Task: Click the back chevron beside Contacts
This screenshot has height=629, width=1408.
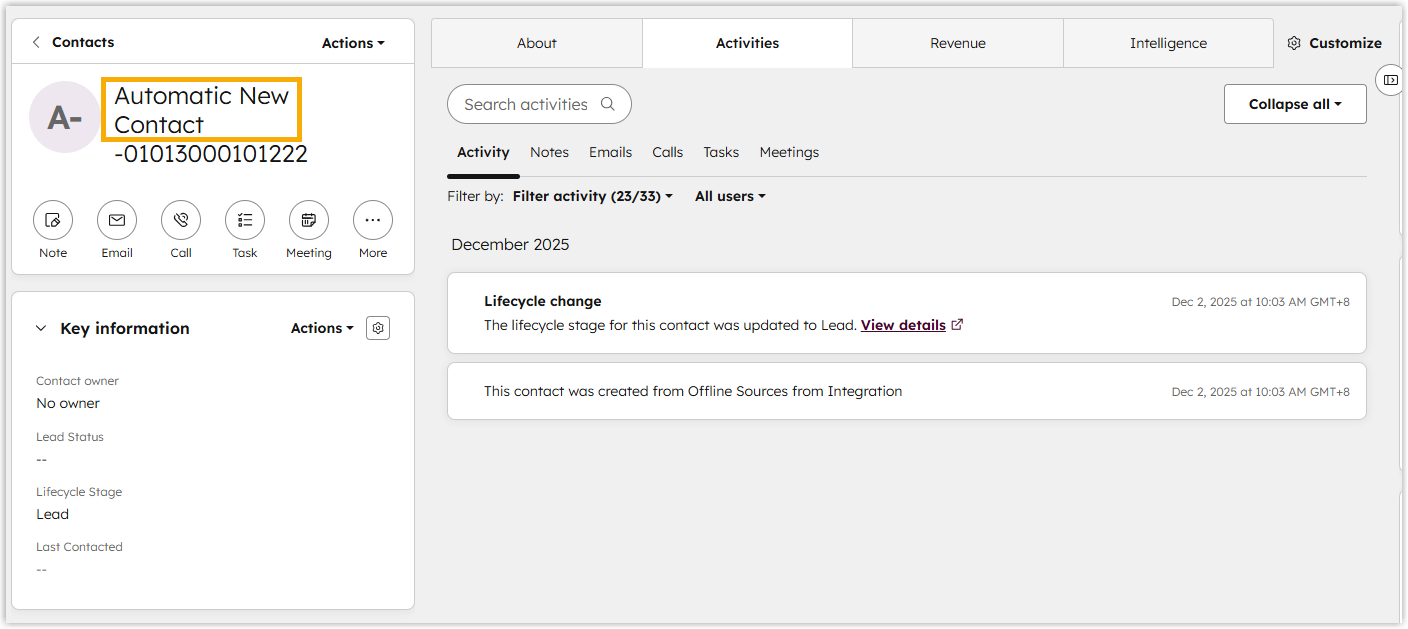Action: point(37,42)
